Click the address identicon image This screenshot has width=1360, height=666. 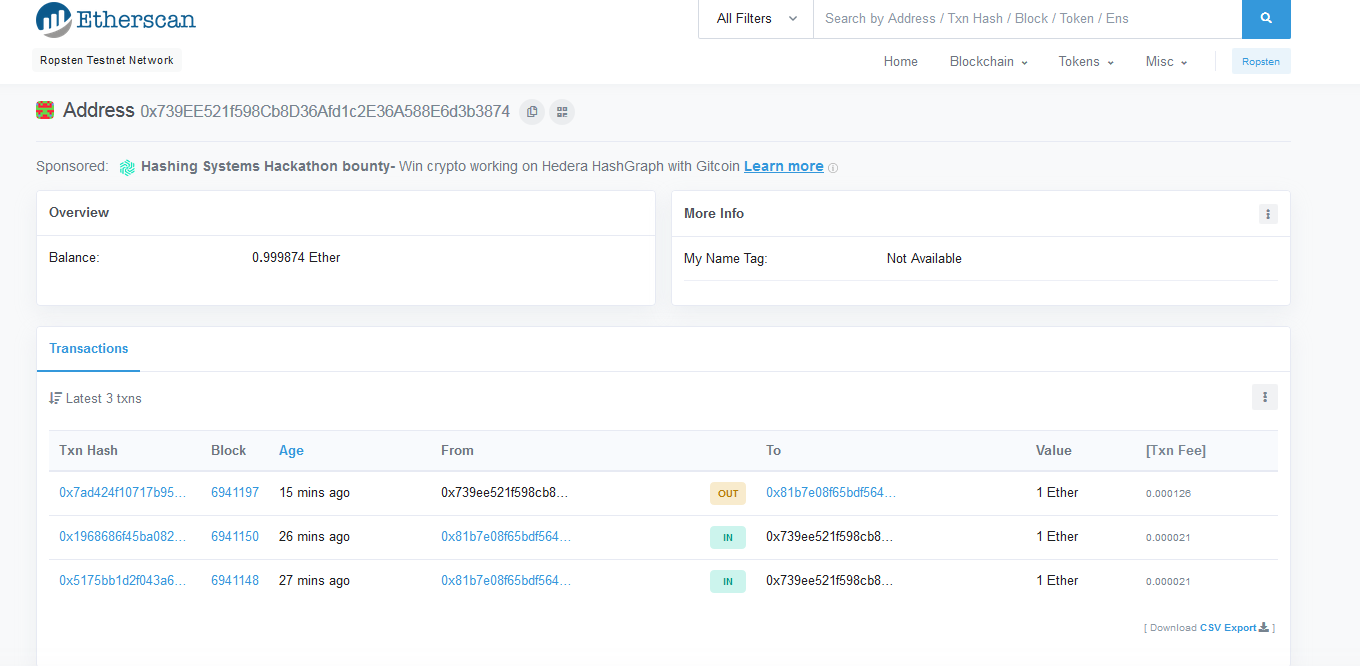point(45,111)
